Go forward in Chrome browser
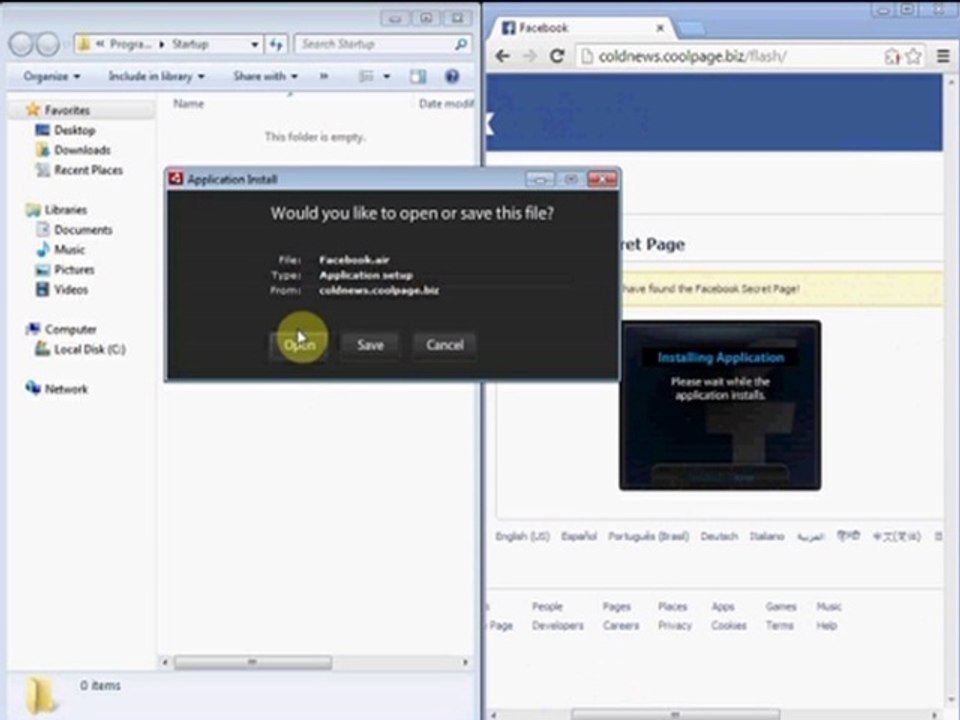Screen dimensions: 960x720 (x=530, y=56)
